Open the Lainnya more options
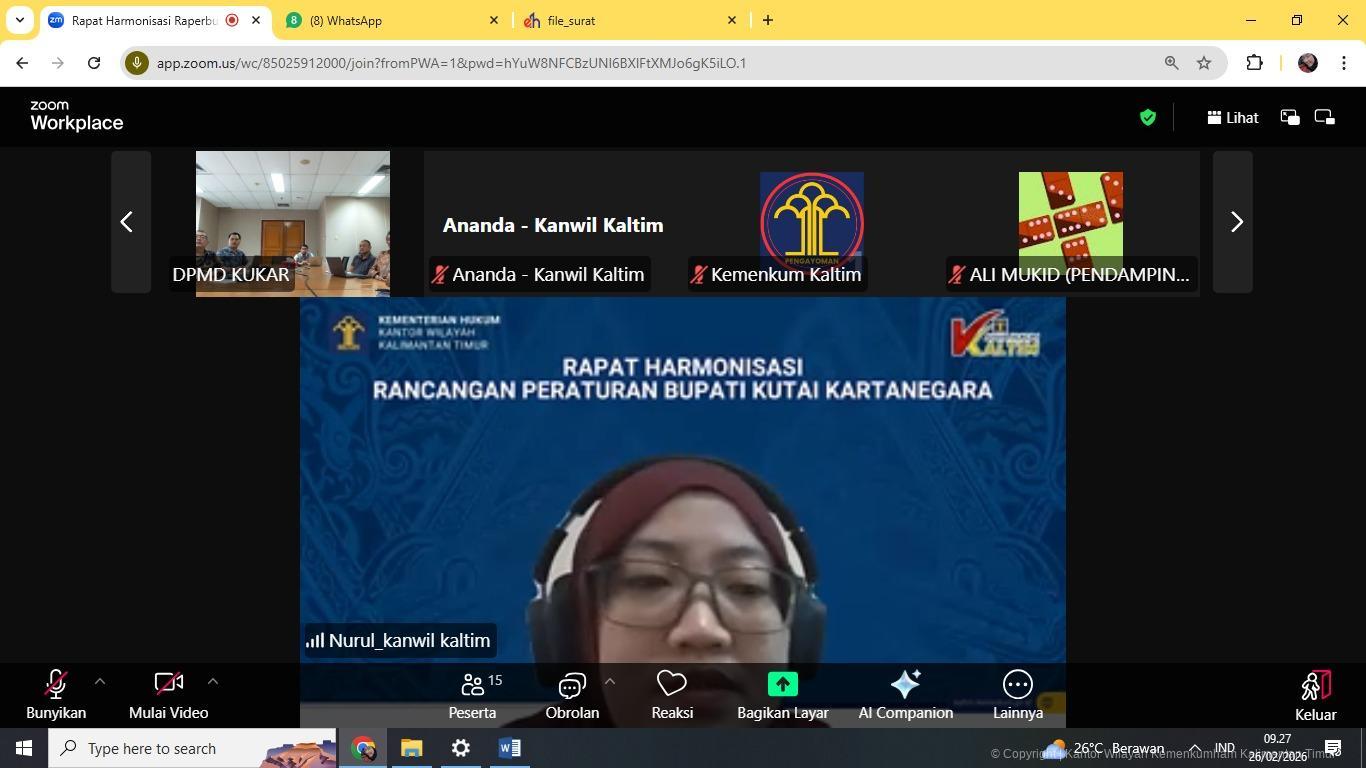 tap(1017, 694)
